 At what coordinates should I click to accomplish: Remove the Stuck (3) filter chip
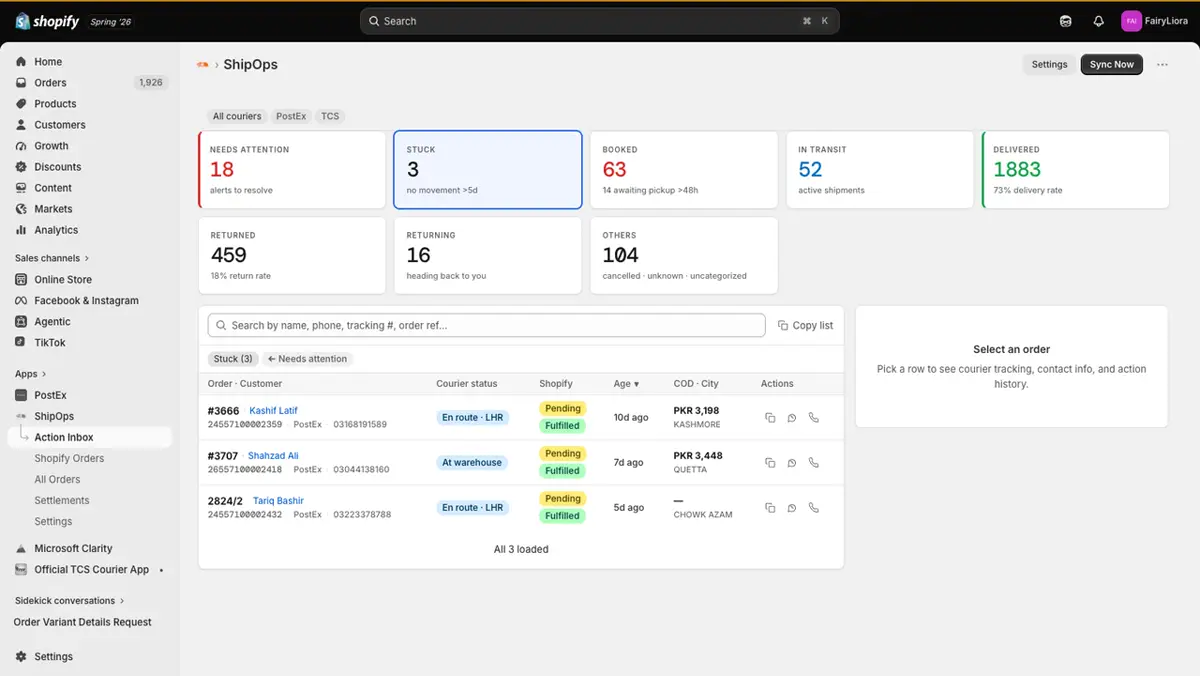[233, 359]
